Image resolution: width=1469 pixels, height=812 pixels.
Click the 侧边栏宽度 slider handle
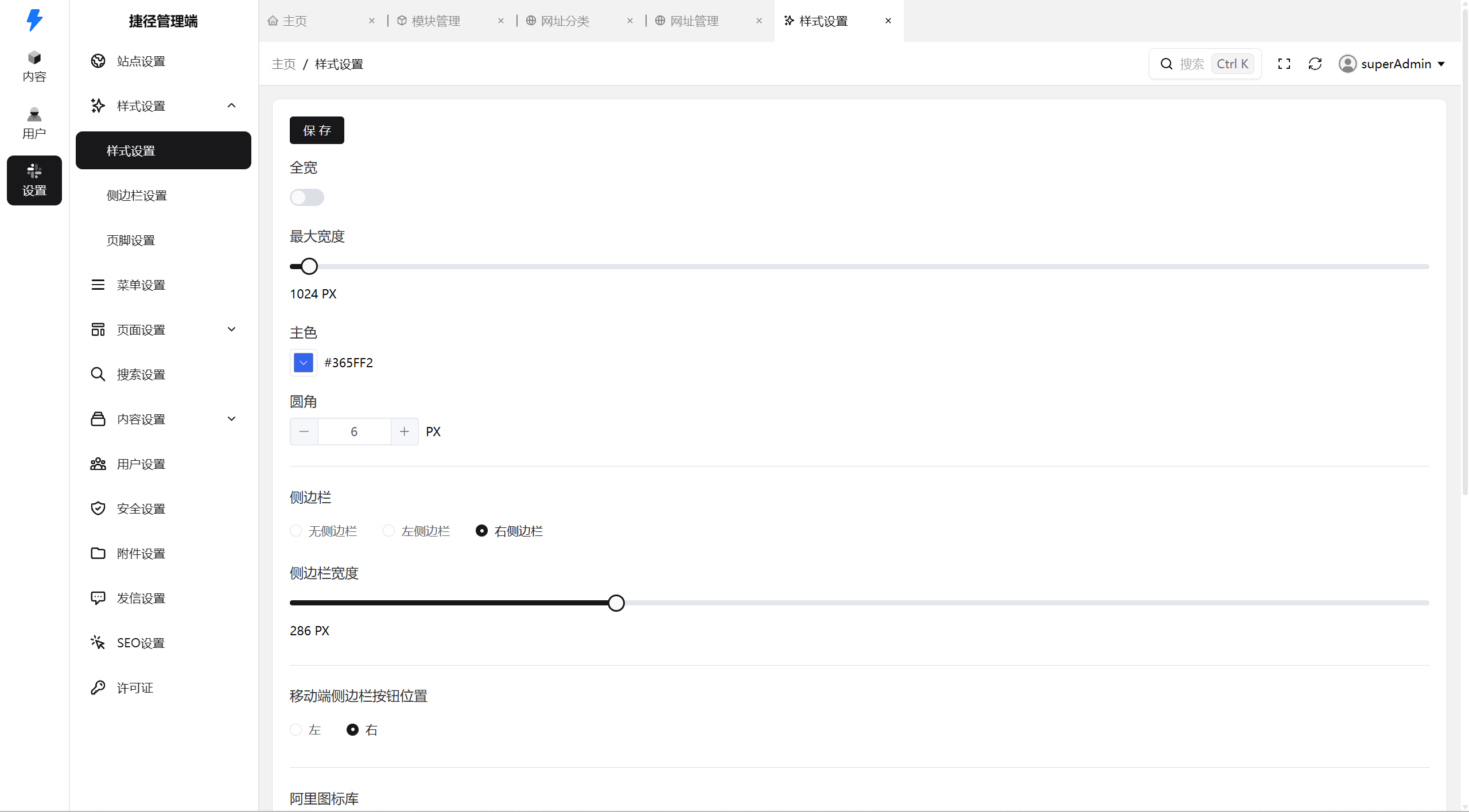616,603
